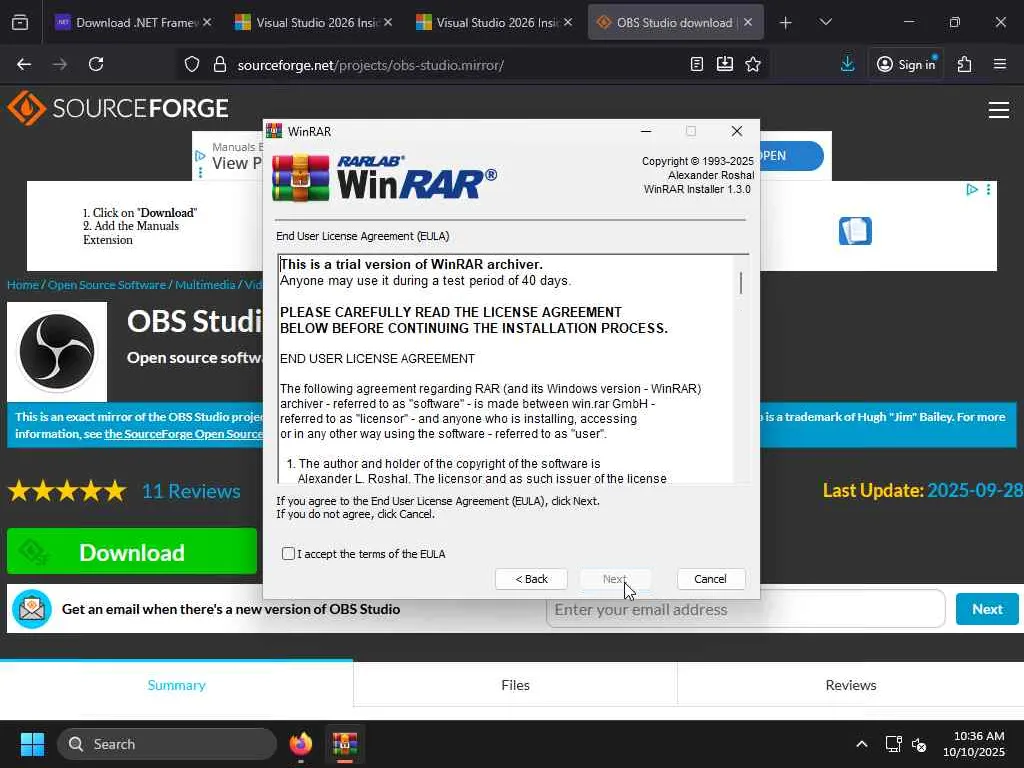This screenshot has height=768, width=1024.
Task: Click the blue Next email subscribe button
Action: [987, 609]
